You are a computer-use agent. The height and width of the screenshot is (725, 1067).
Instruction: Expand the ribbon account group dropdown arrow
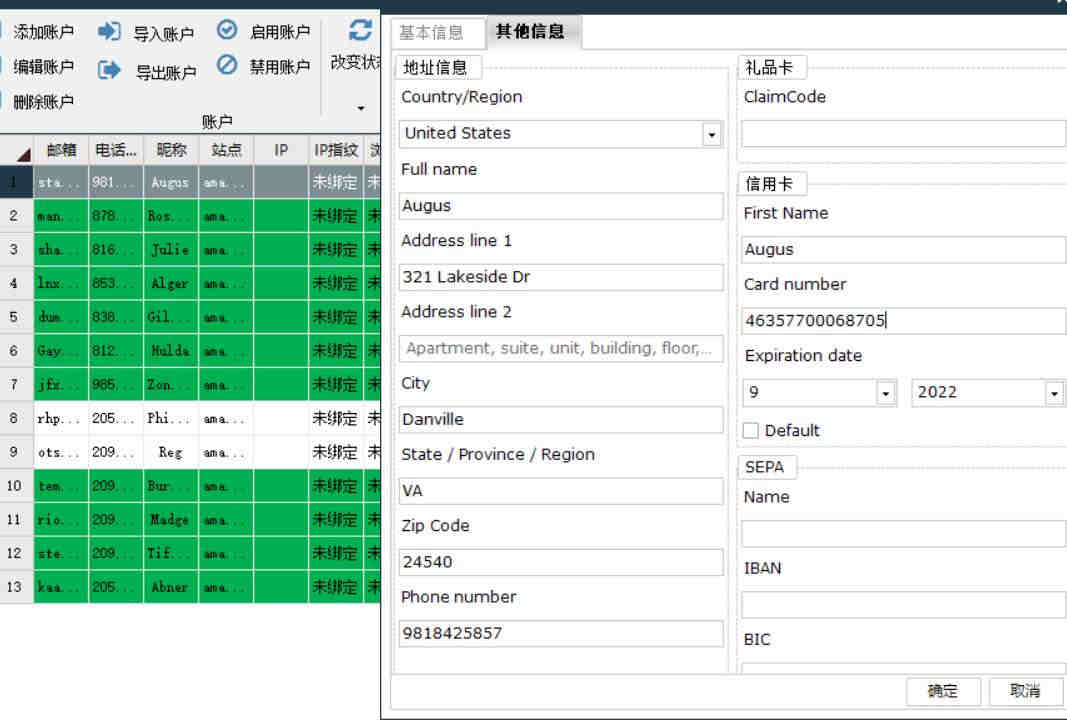pyautogui.click(x=361, y=108)
